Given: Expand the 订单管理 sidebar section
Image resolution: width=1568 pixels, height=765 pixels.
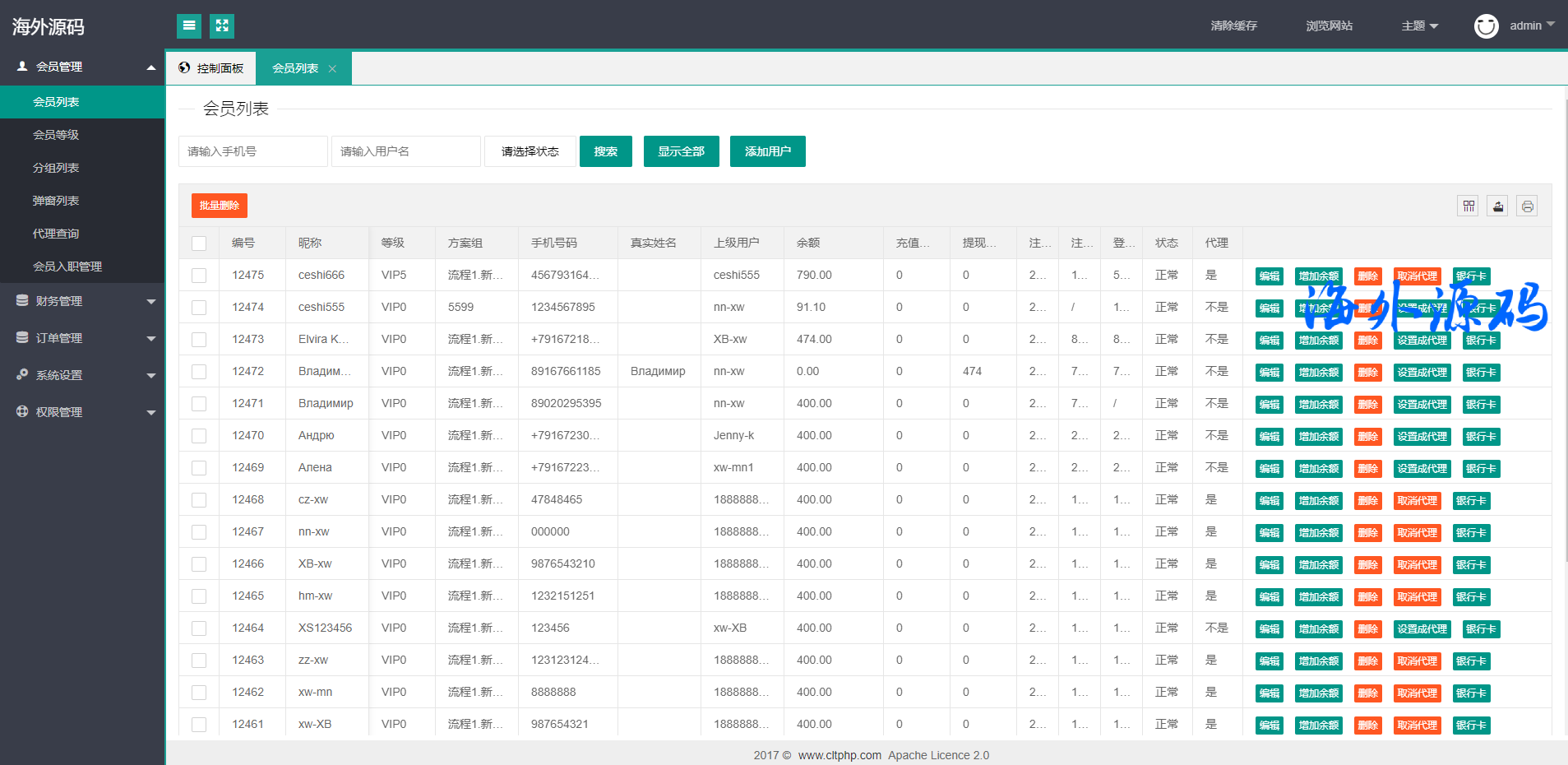Looking at the screenshot, I should pos(82,338).
